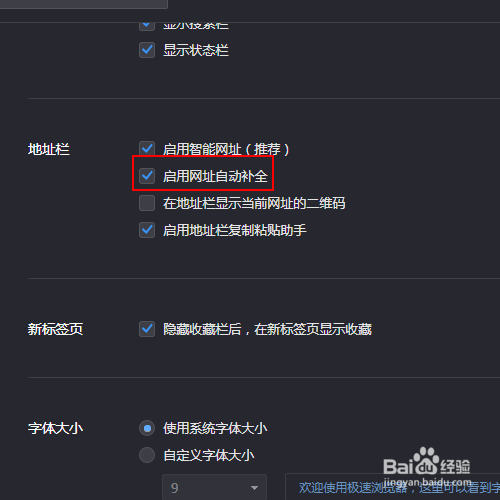Click the 新标签页 section heading
Viewport: 500px width, 500px height.
click(55, 329)
